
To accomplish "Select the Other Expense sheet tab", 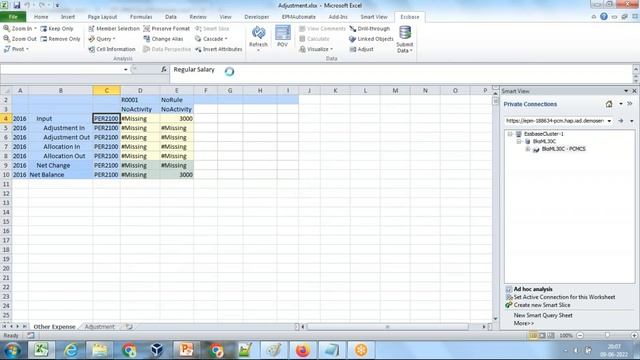I will [x=54, y=327].
